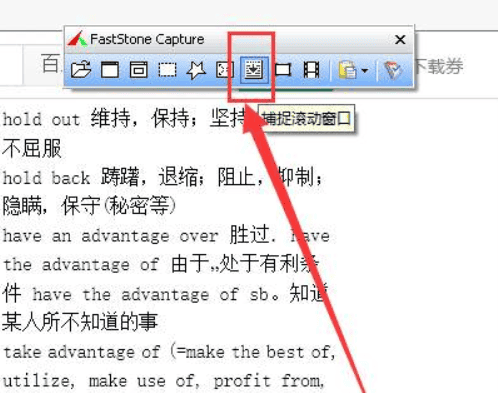Click the 'the advantage of' text
Viewport: 498px width, 393px height.
coord(81,265)
